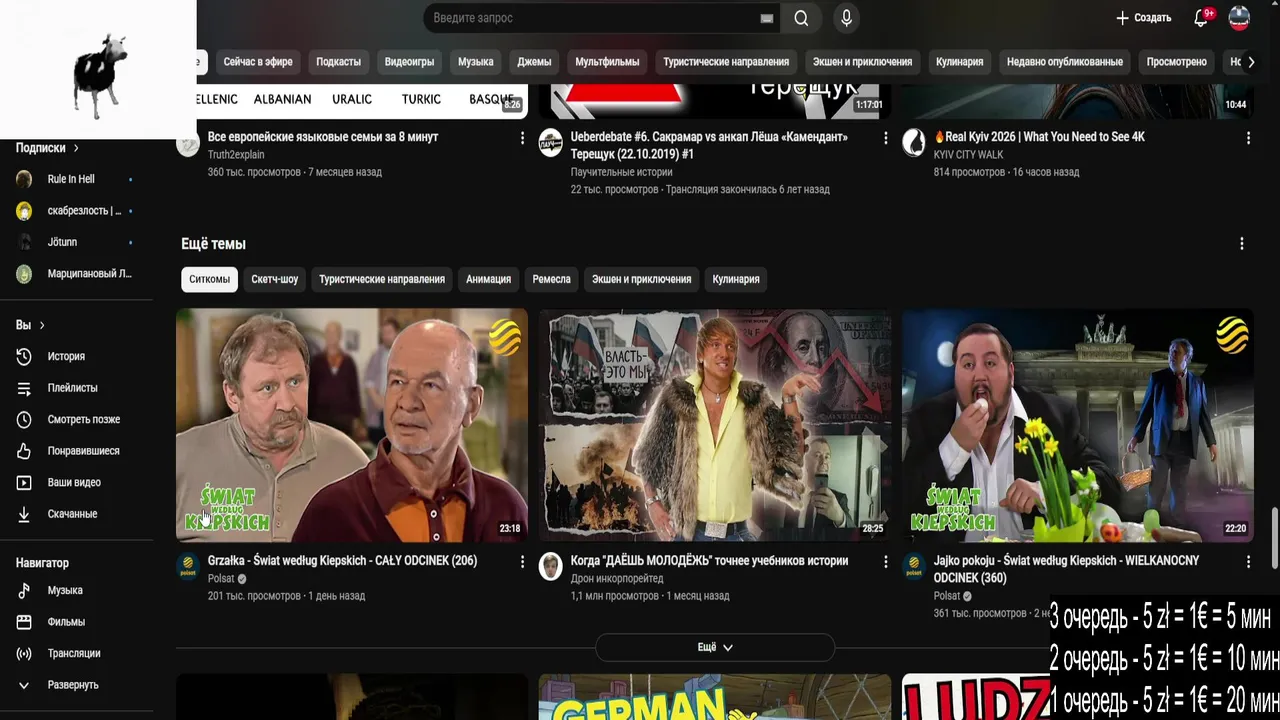Screen dimensions: 1280x720
Task: Open options for Ueberdebate video
Action: (885, 138)
